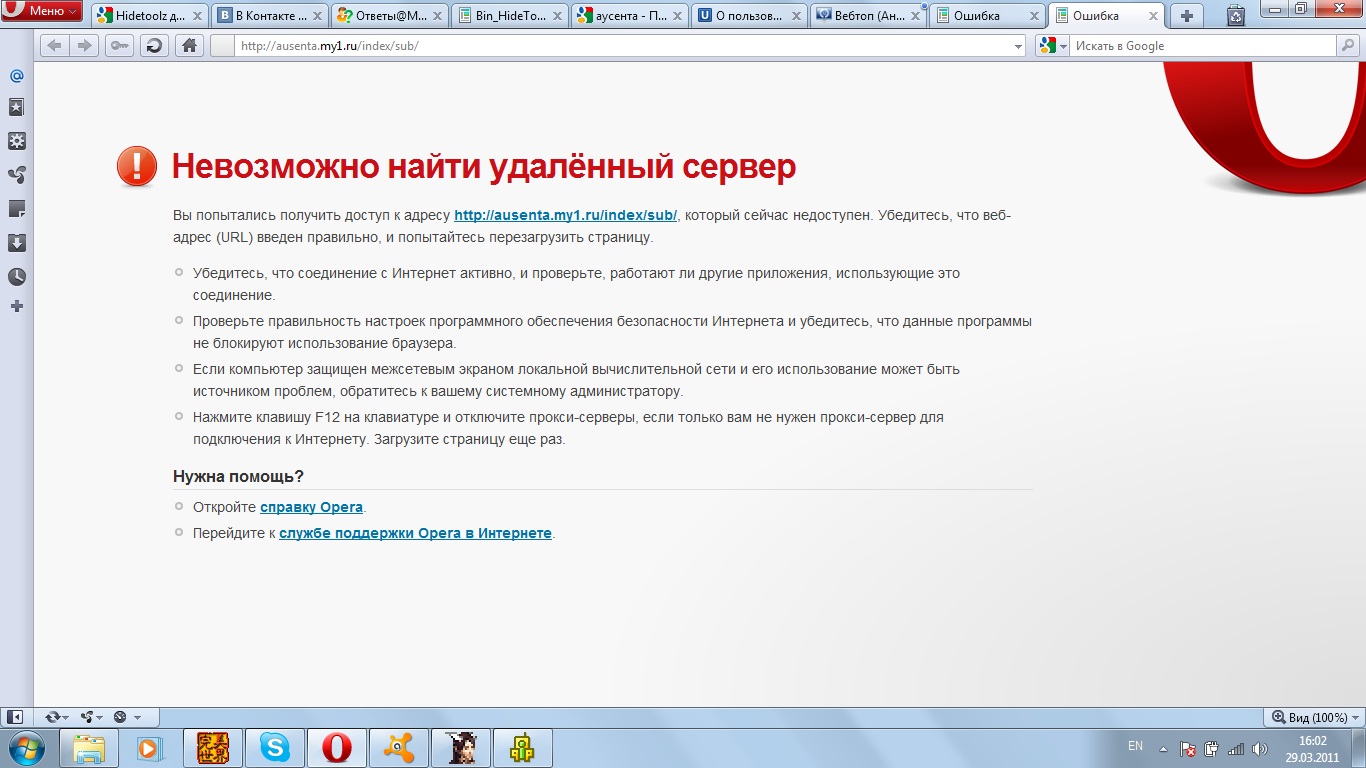Click the volume speaker tray icon
The height and width of the screenshot is (768, 1366).
(1259, 748)
